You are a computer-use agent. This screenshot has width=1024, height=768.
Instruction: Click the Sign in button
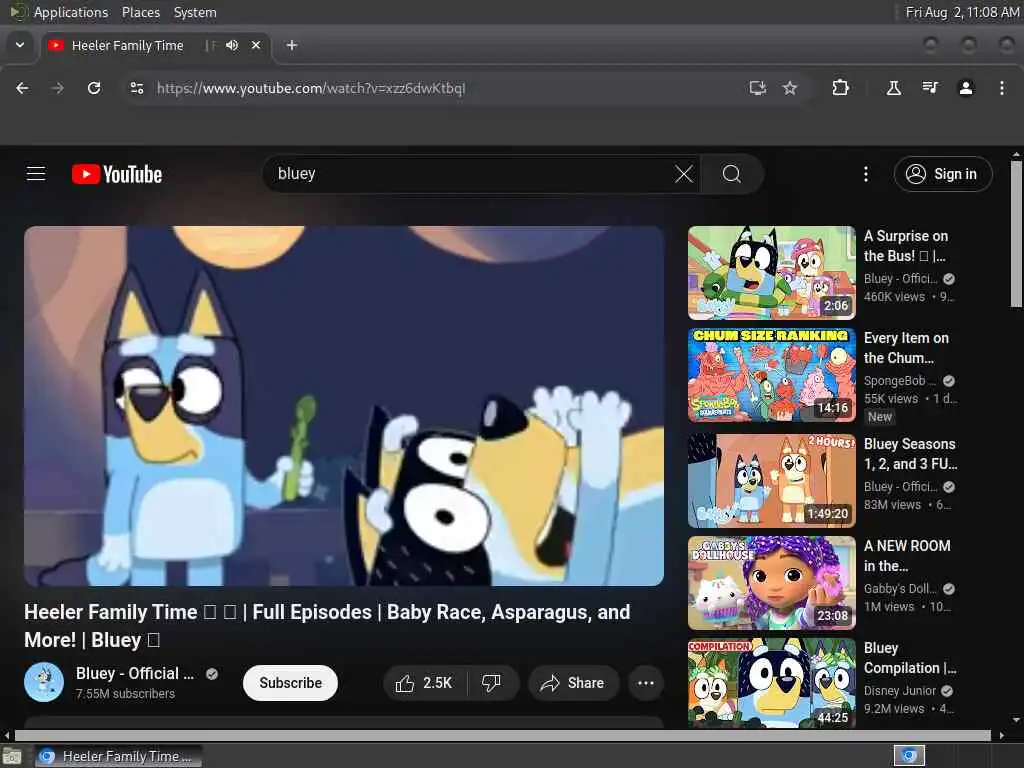943,174
